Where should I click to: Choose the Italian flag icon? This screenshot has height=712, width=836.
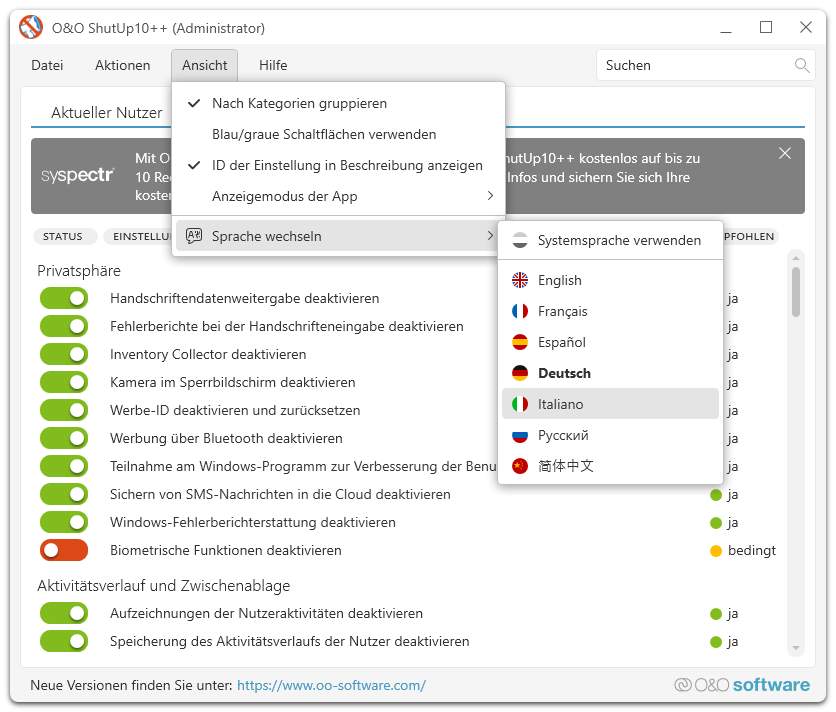[x=519, y=404]
